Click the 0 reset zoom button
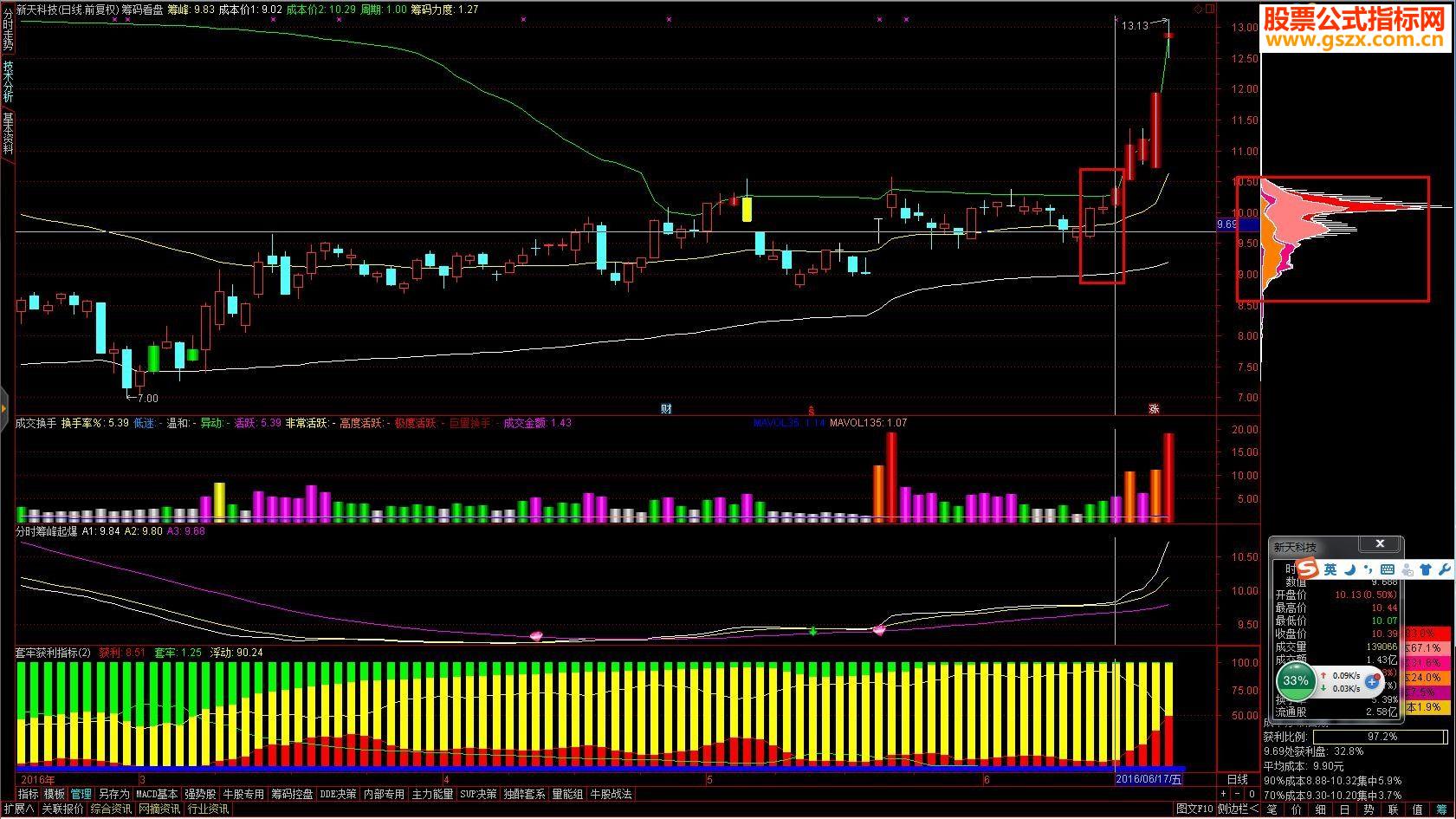 1252,794
